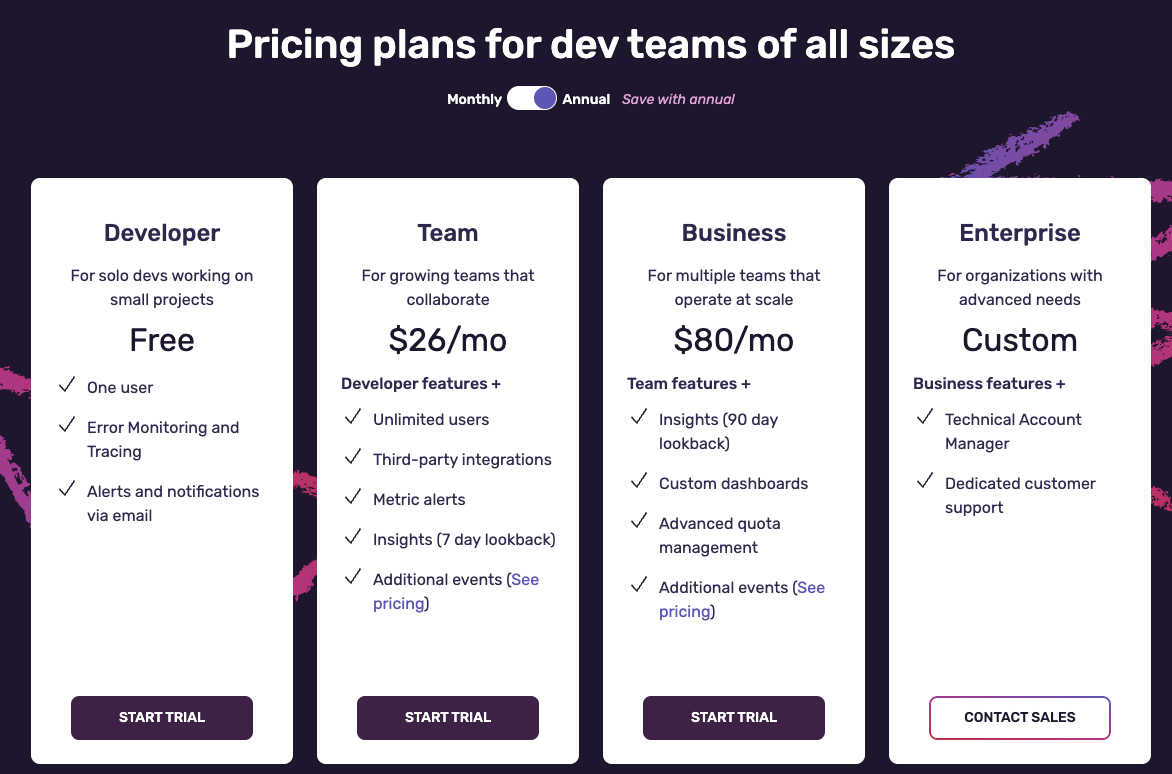The height and width of the screenshot is (774, 1172).
Task: Click the checkmark beside Dedicated customer support
Action: (925, 481)
